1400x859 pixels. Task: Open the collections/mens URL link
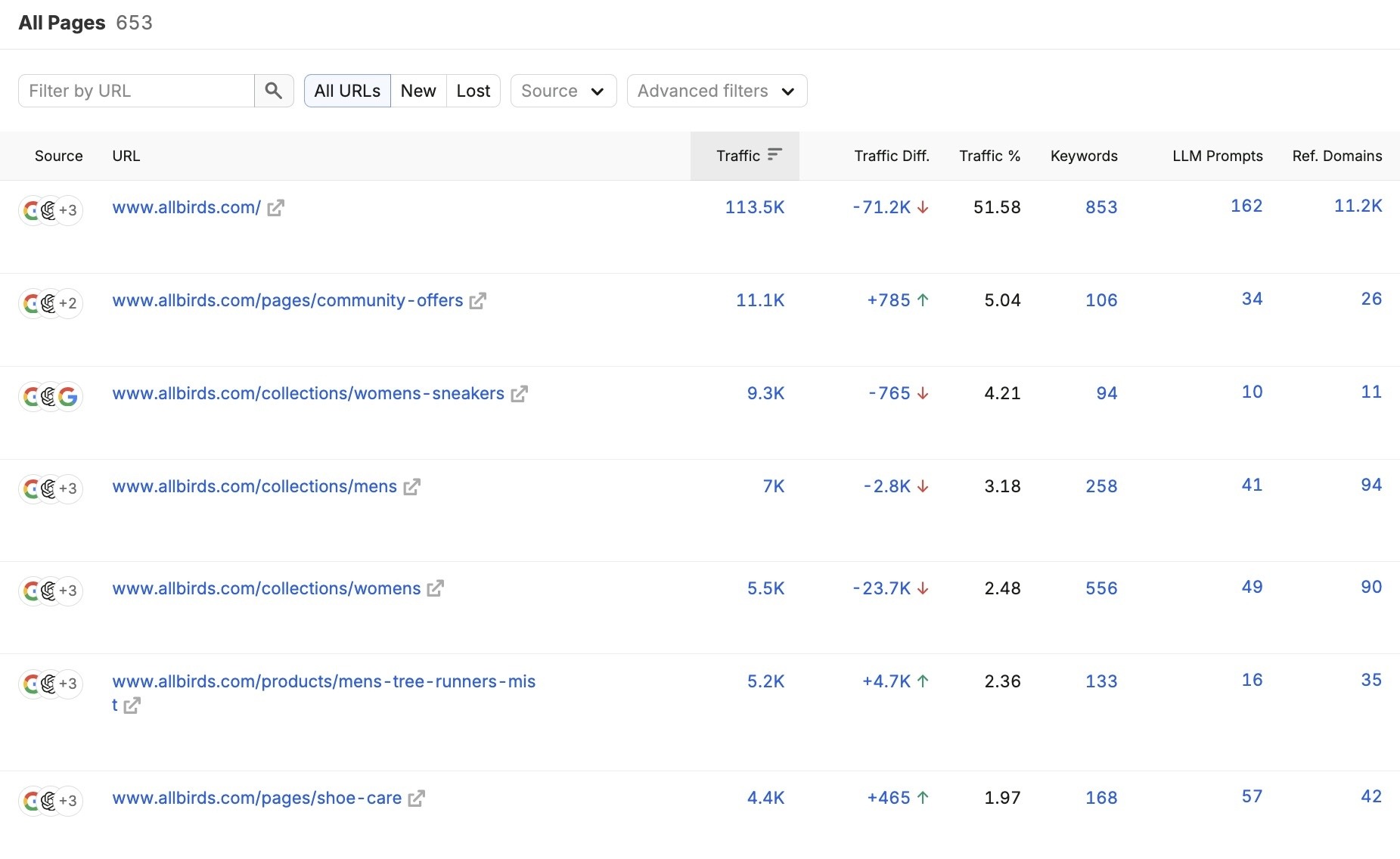[254, 486]
